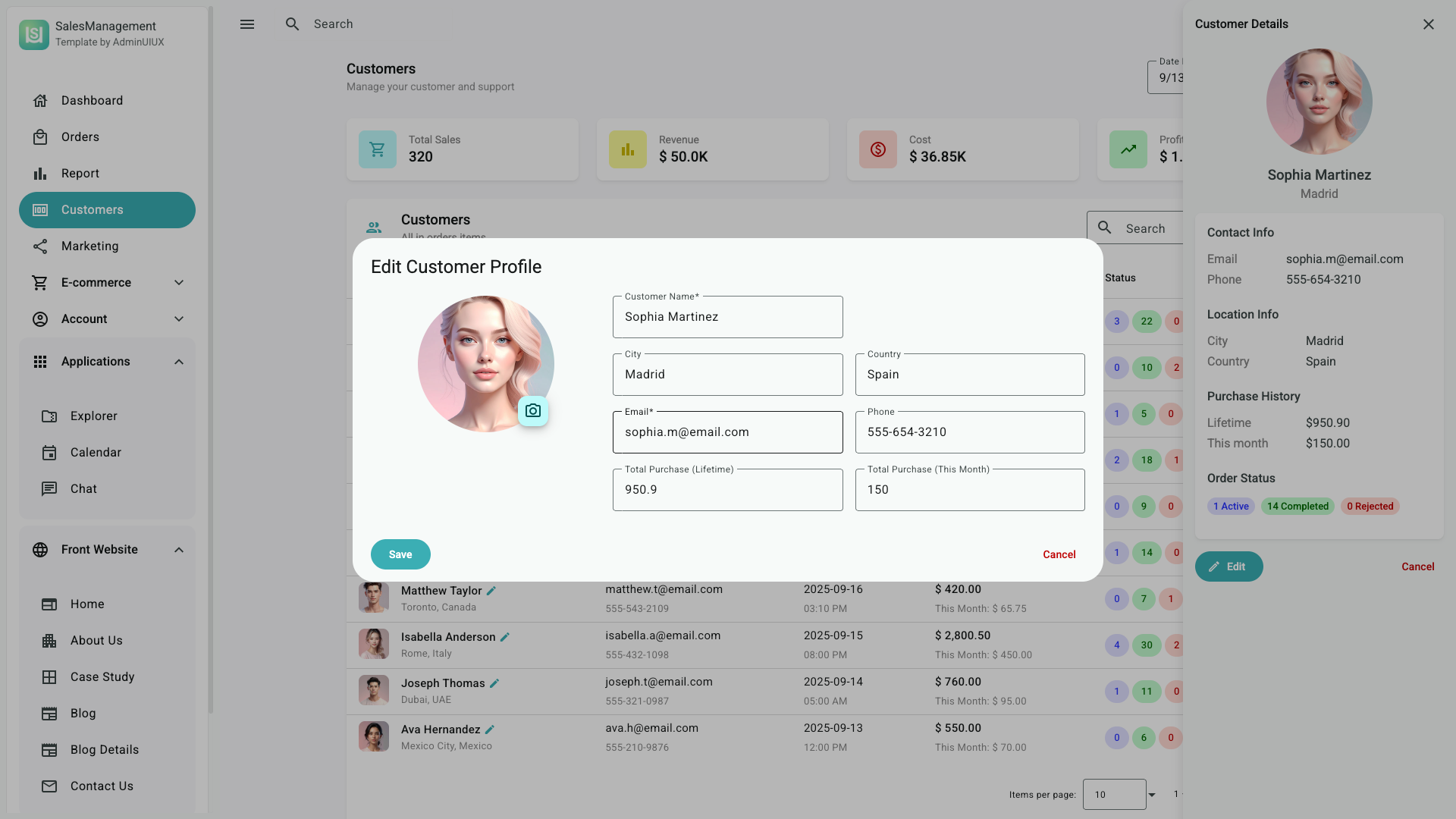Click the camera icon on profile photo

coord(533,411)
